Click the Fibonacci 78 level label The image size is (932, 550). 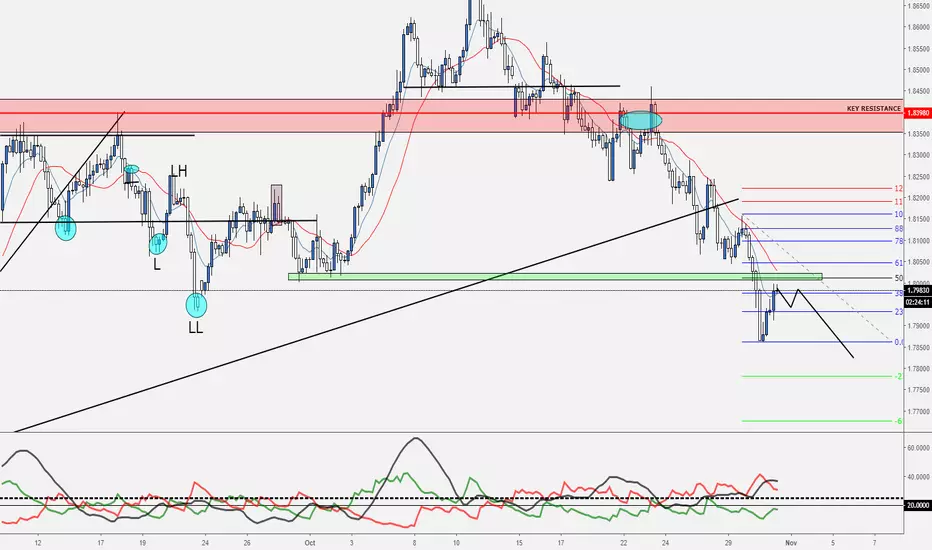click(899, 241)
